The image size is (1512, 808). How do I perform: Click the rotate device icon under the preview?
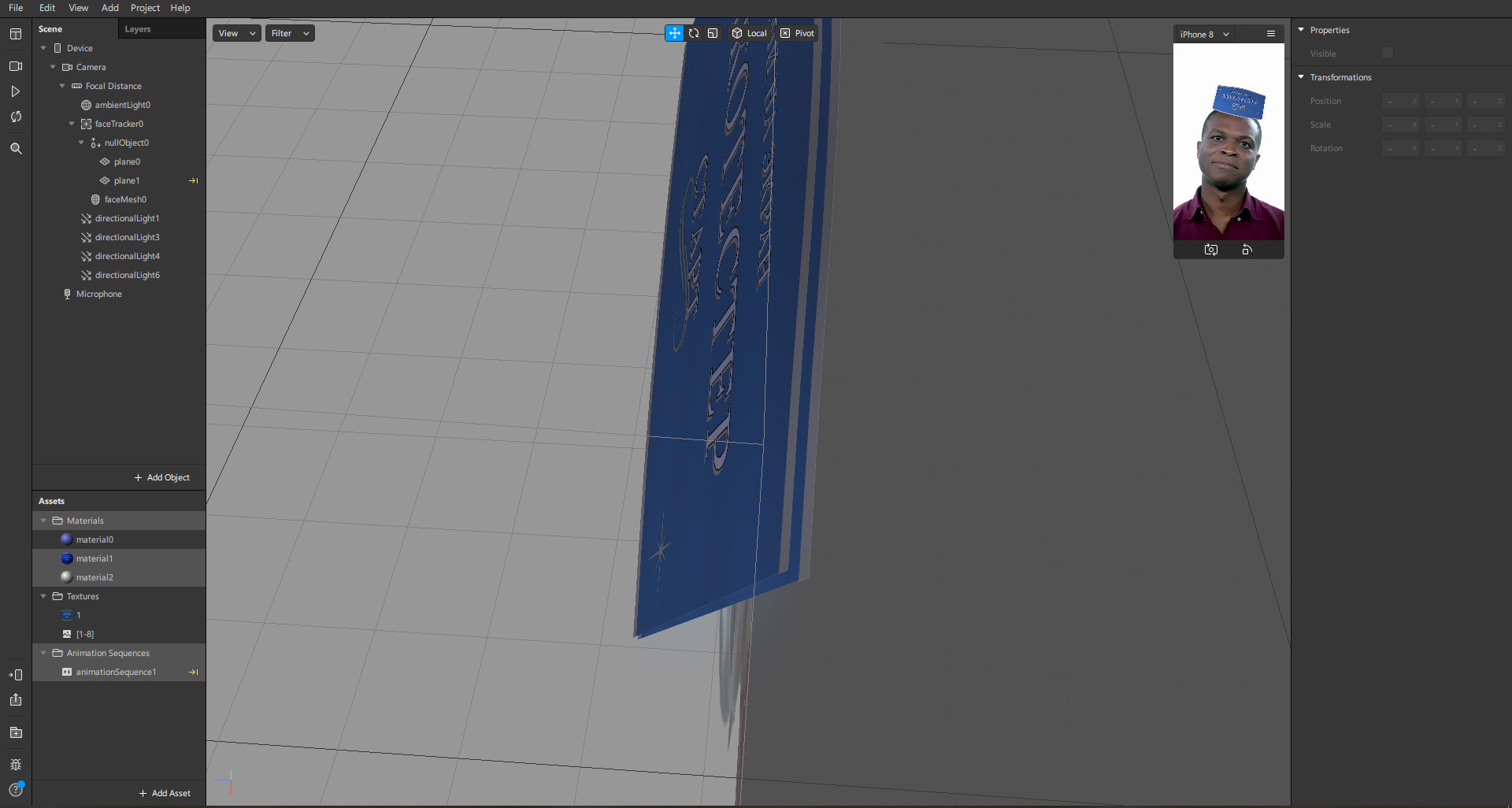click(x=1247, y=250)
